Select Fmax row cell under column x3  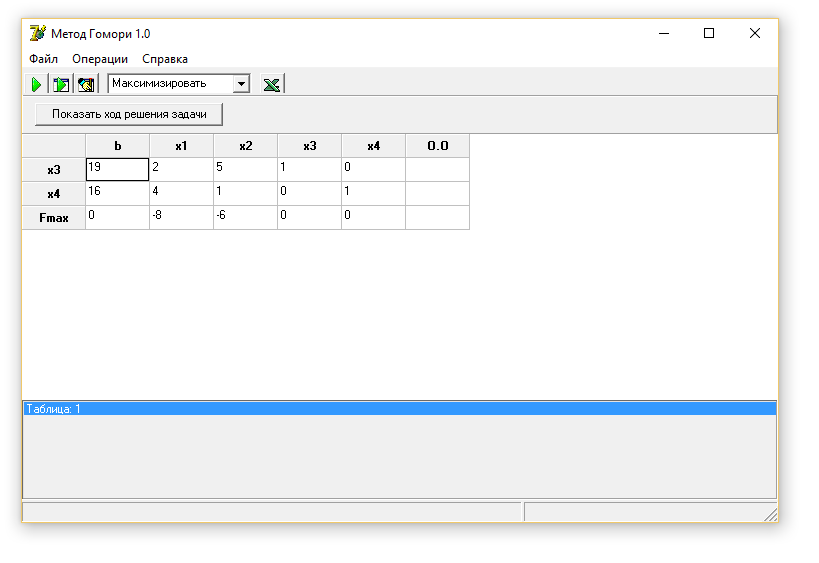pos(309,218)
